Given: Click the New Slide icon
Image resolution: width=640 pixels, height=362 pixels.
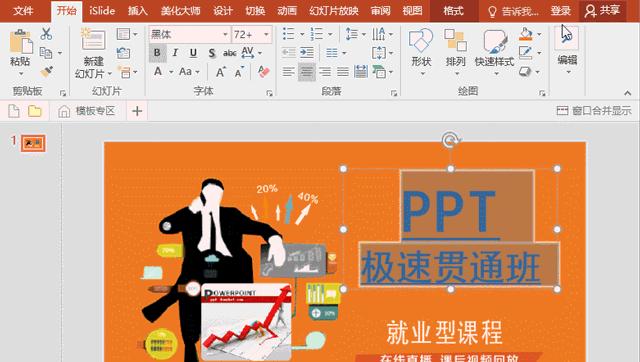Looking at the screenshot, I should pos(93,40).
